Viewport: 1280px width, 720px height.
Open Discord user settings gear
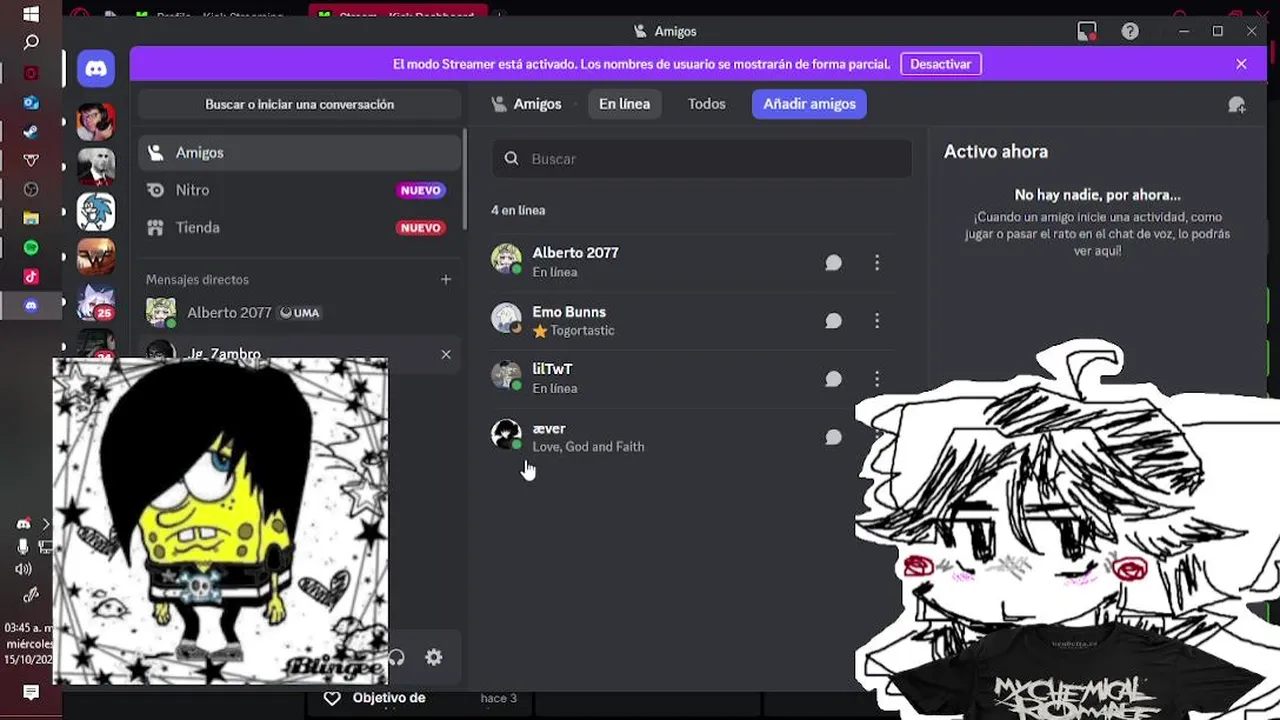(x=433, y=657)
